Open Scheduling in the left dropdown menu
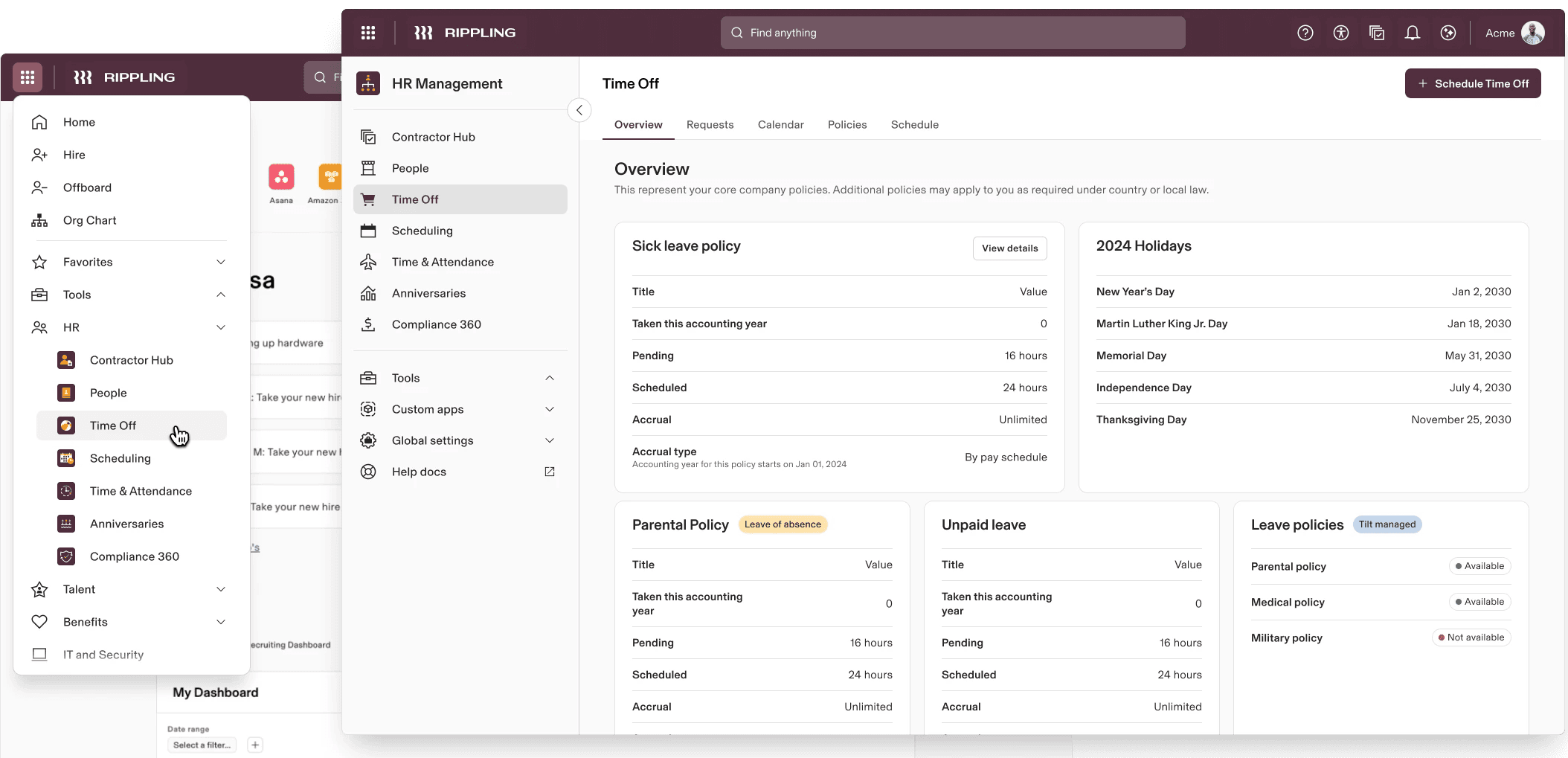Image resolution: width=1568 pixels, height=758 pixels. [x=132, y=458]
